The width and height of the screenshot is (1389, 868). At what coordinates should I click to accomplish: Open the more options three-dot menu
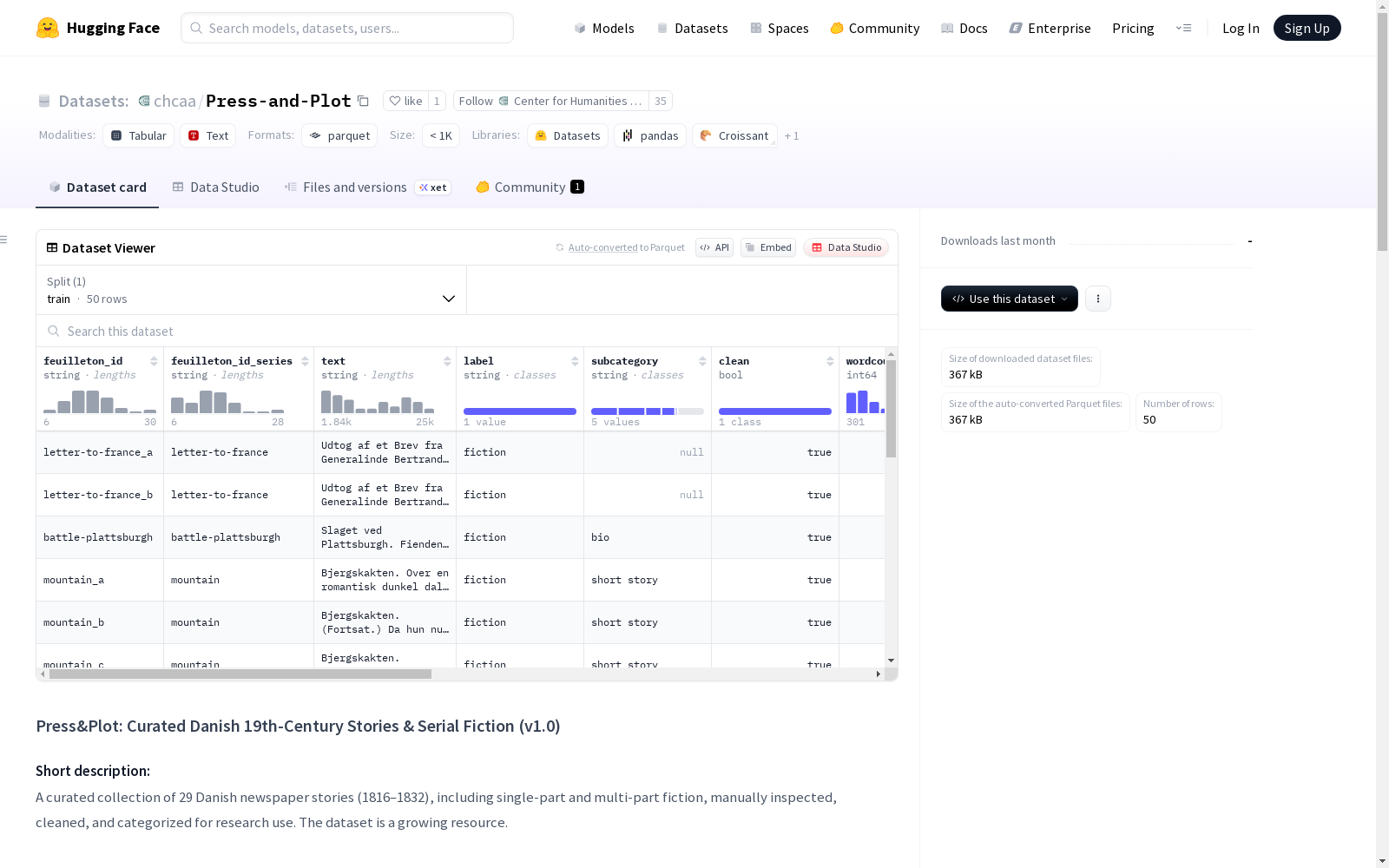pos(1098,299)
